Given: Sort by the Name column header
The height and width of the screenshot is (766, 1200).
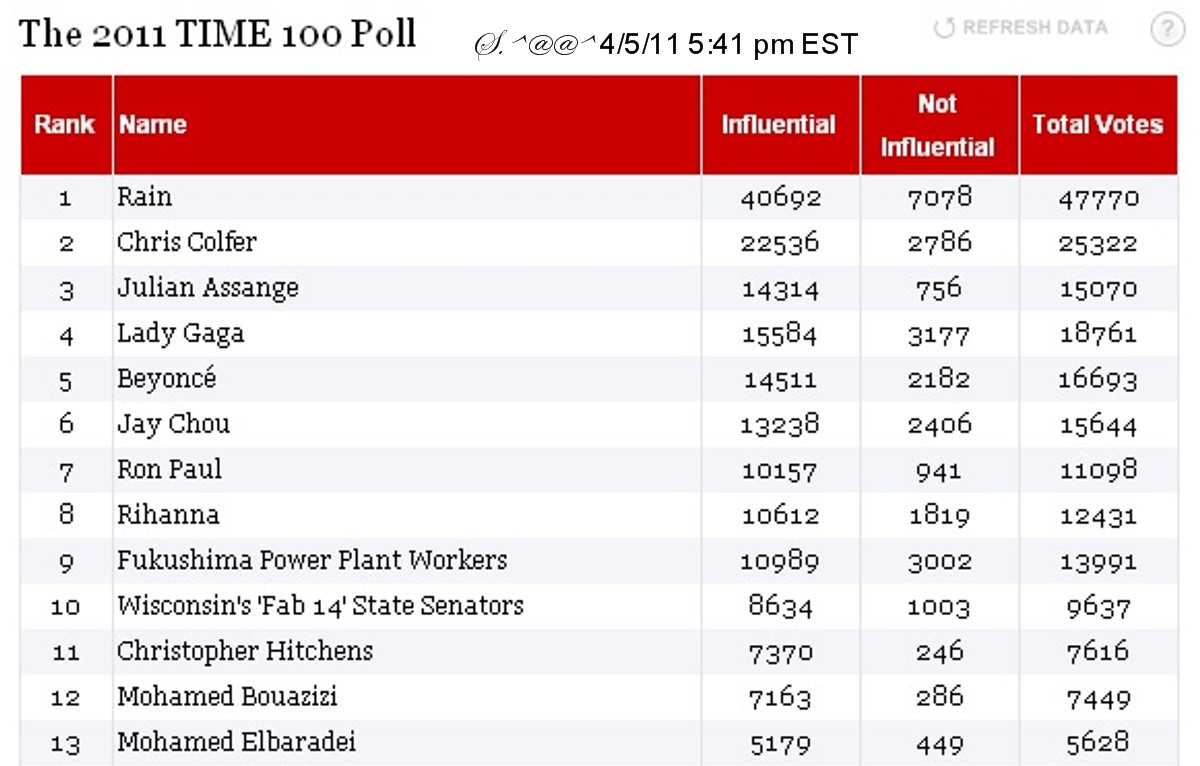Looking at the screenshot, I should 153,125.
